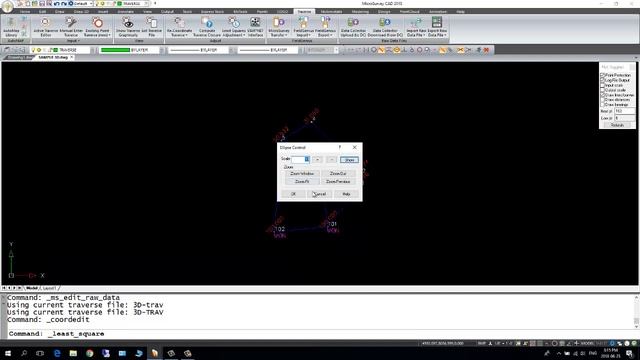Open the AutoMap Library

[x=11, y=27]
